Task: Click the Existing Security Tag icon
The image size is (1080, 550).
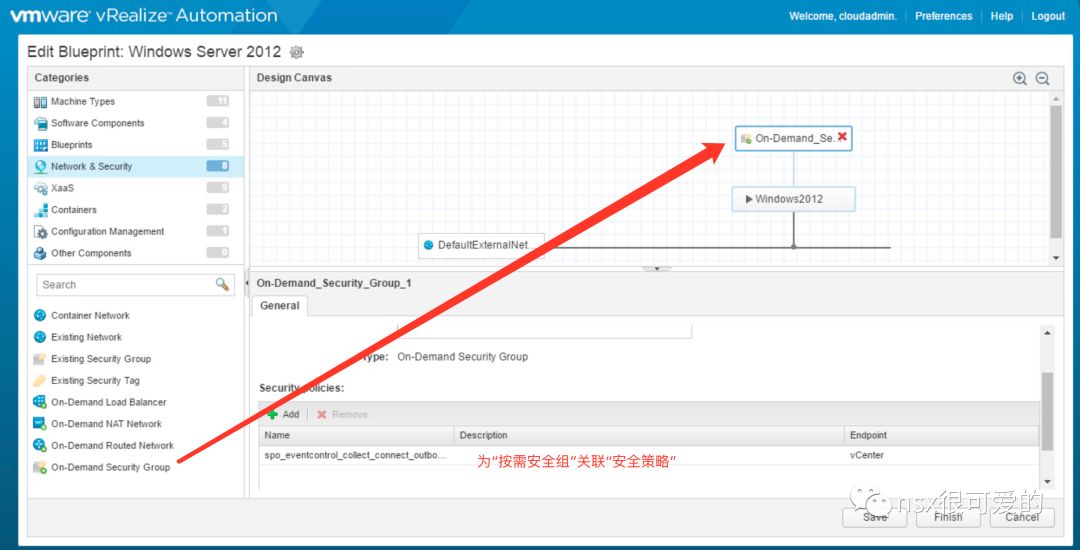Action: 40,381
